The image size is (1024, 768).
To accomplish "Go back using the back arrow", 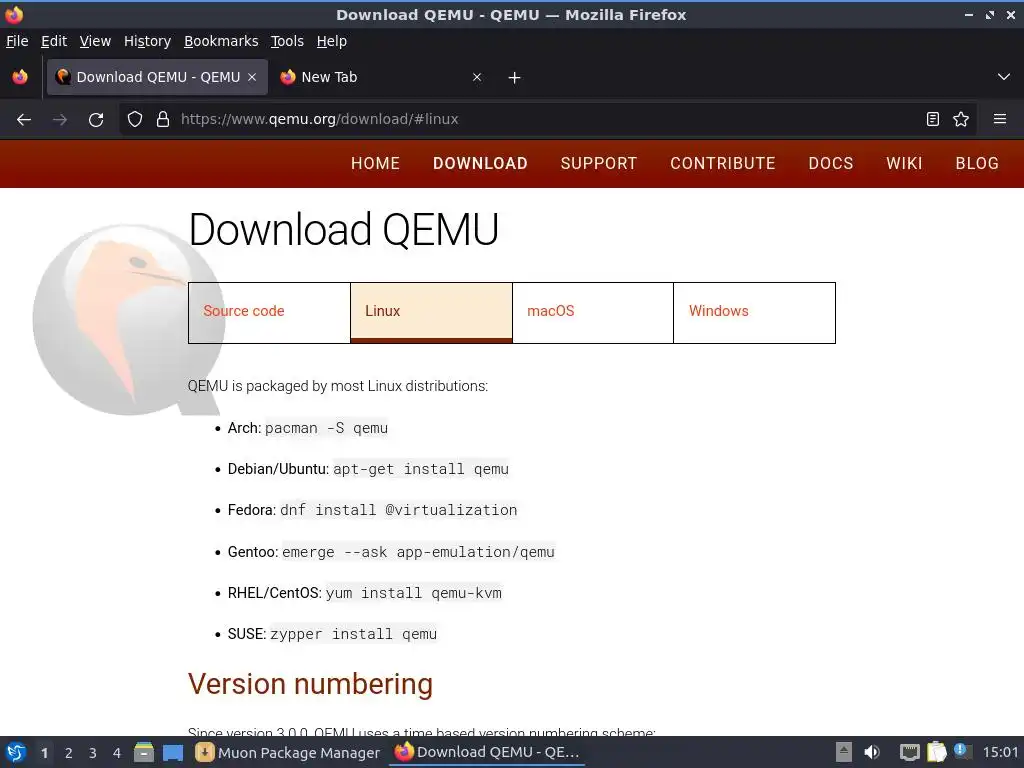I will coord(24,120).
